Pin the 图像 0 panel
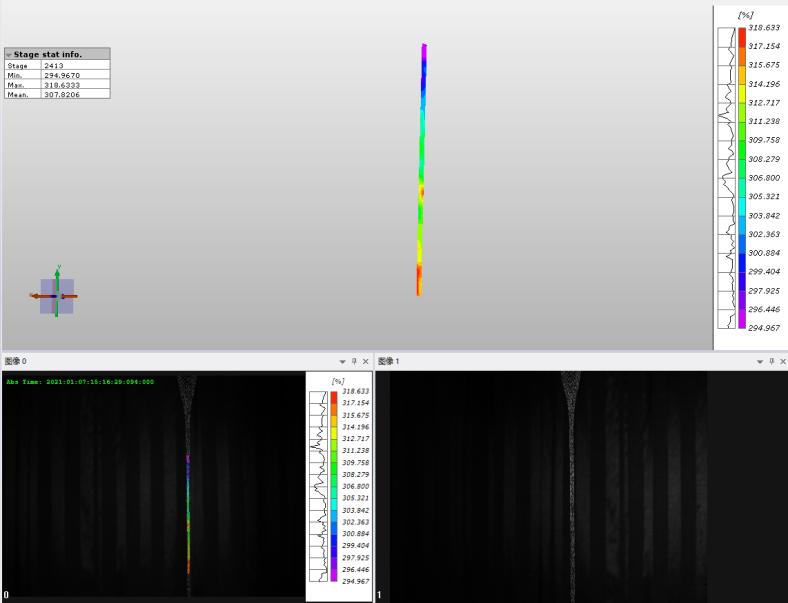This screenshot has height=603, width=788. click(x=353, y=361)
